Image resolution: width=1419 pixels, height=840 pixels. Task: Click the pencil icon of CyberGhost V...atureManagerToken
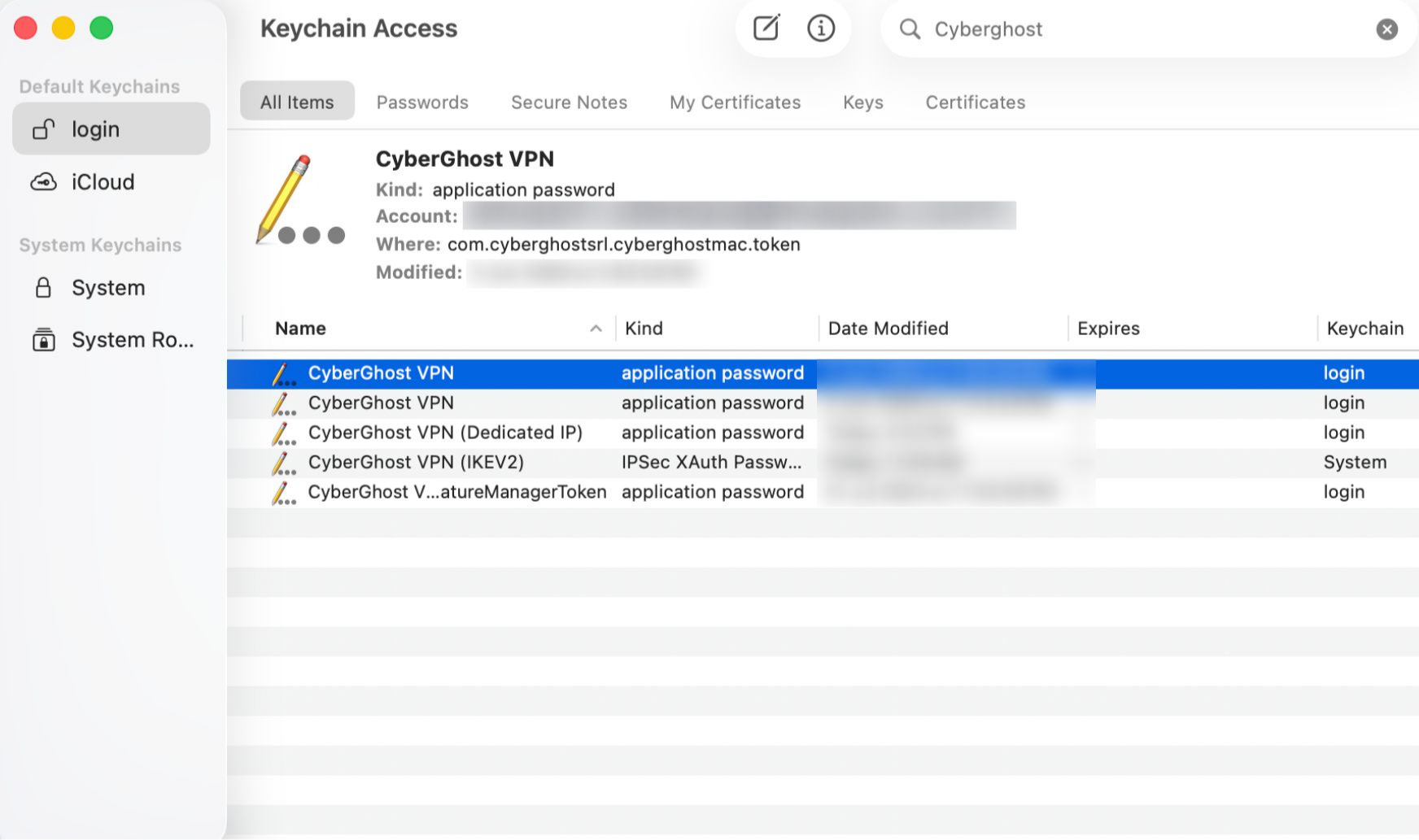283,493
